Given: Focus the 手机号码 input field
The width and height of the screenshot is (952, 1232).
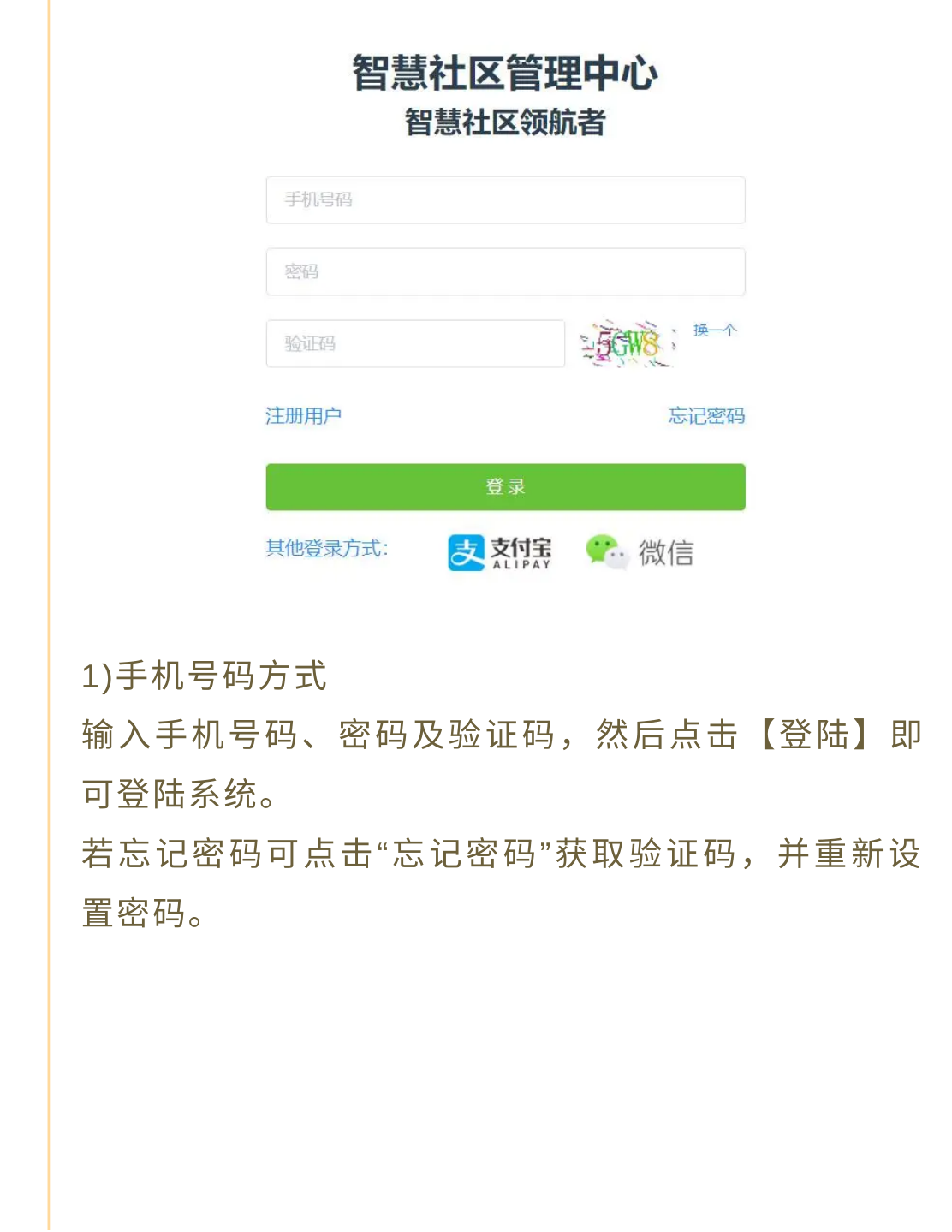Looking at the screenshot, I should (x=505, y=199).
